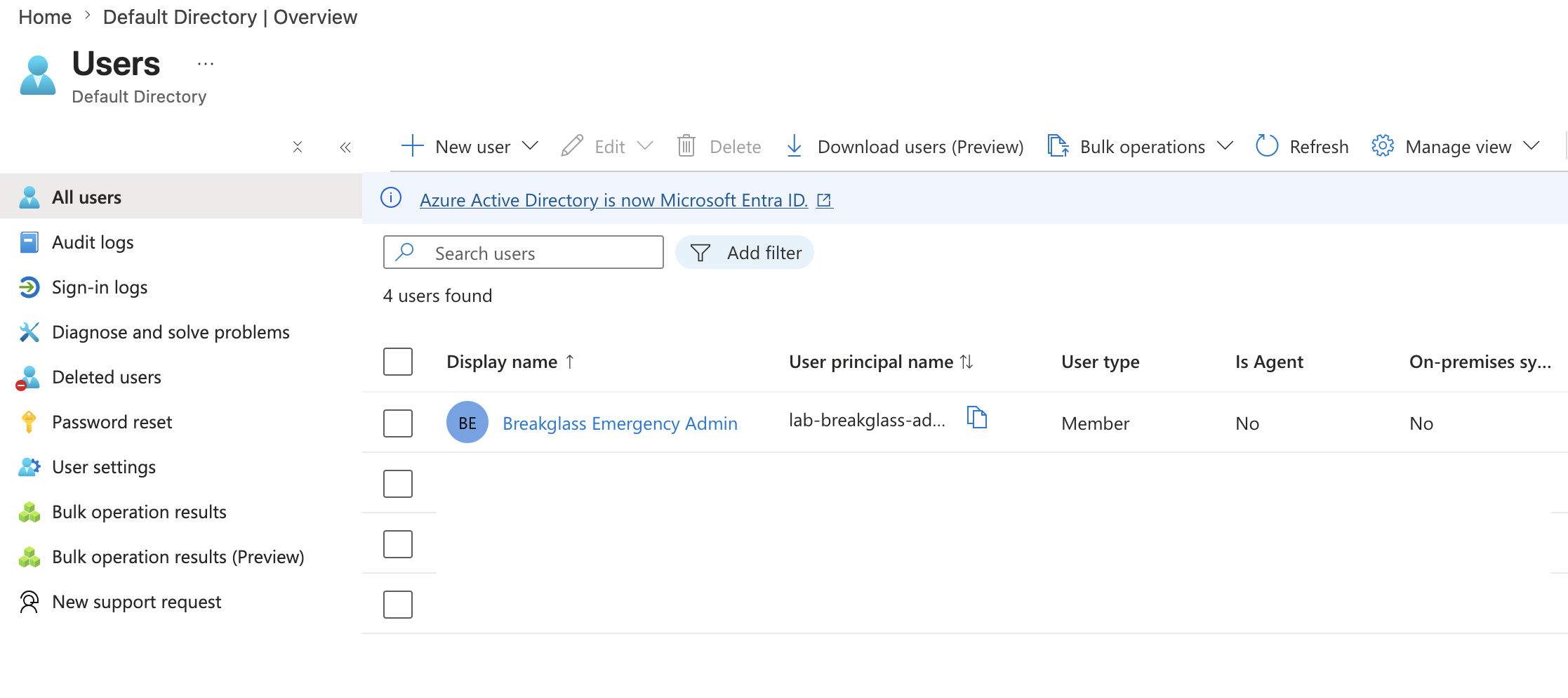Check the second user row checkbox
Image resolution: width=1568 pixels, height=698 pixels.
point(398,484)
